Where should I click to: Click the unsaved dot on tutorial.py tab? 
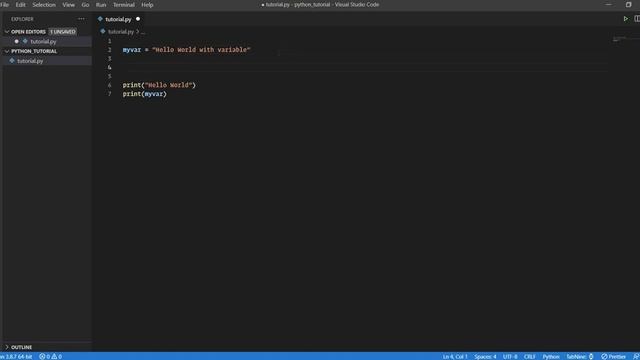click(x=138, y=19)
